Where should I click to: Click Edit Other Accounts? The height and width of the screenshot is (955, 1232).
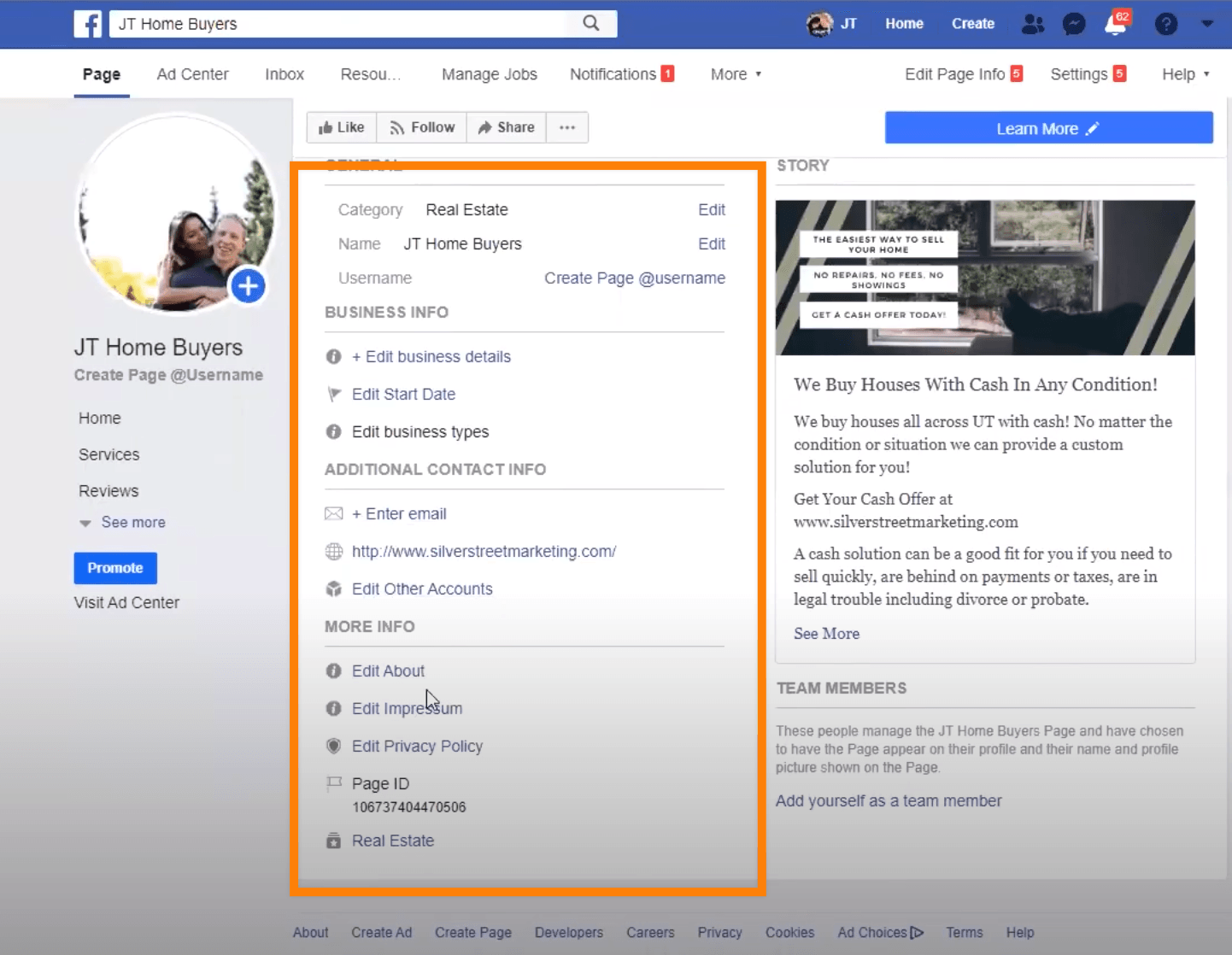(x=422, y=589)
